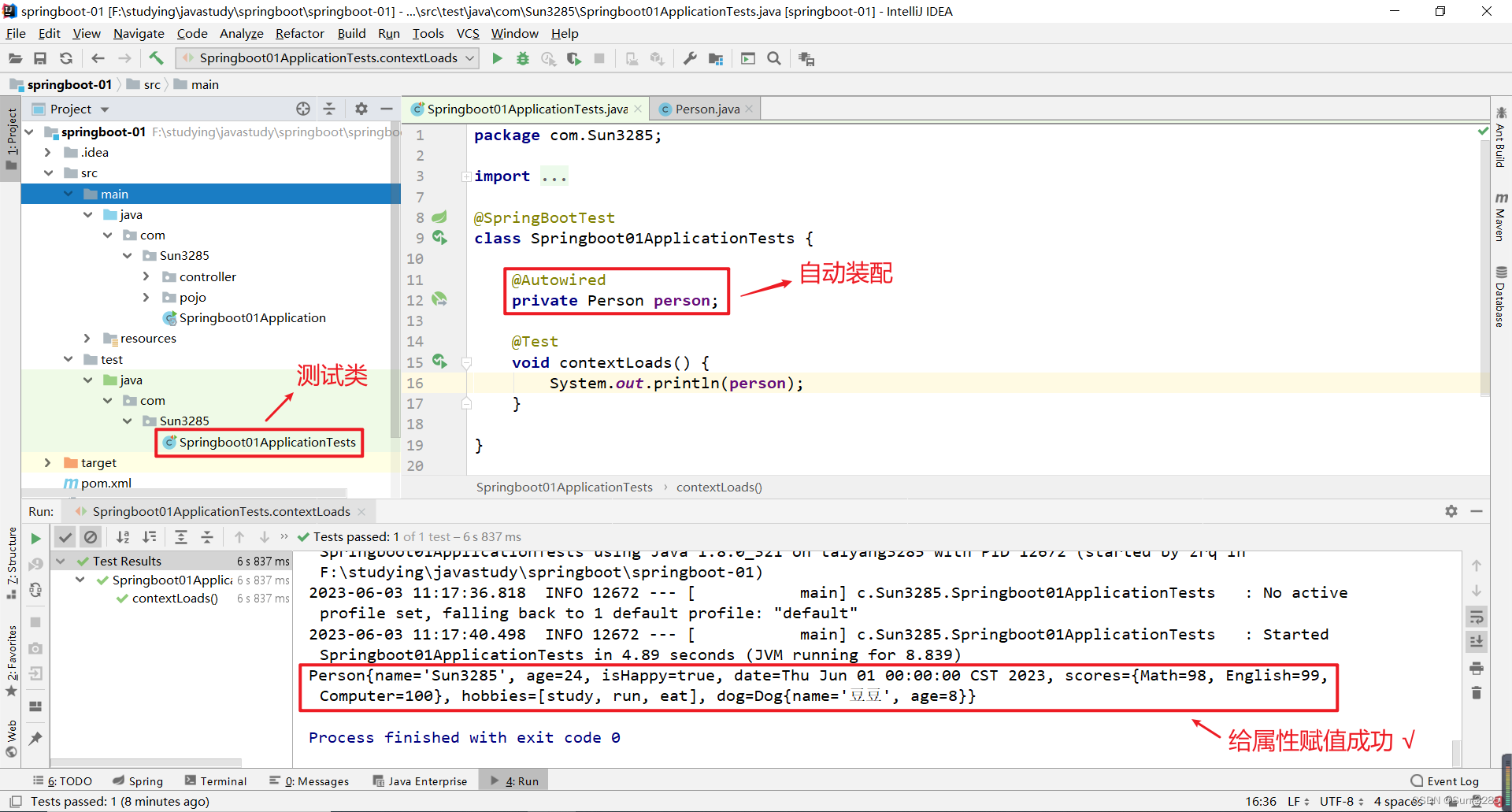Expand the target folder
The width and height of the screenshot is (1512, 812).
[48, 462]
